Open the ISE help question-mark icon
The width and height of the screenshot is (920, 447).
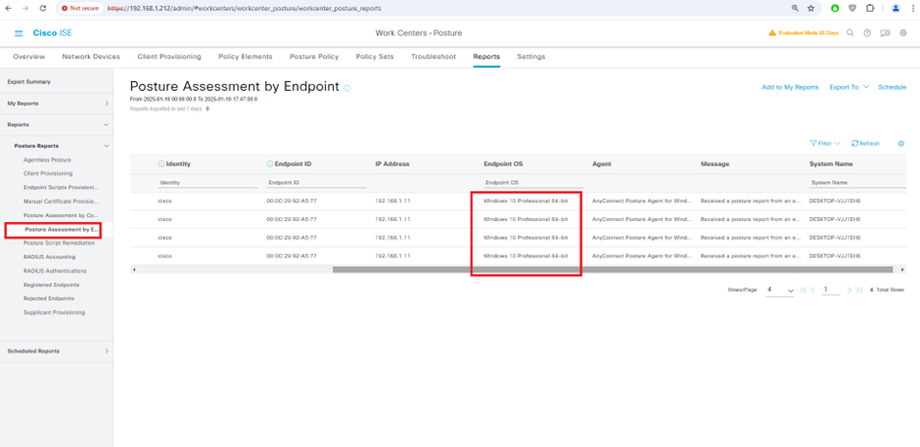pyautogui.click(x=867, y=33)
